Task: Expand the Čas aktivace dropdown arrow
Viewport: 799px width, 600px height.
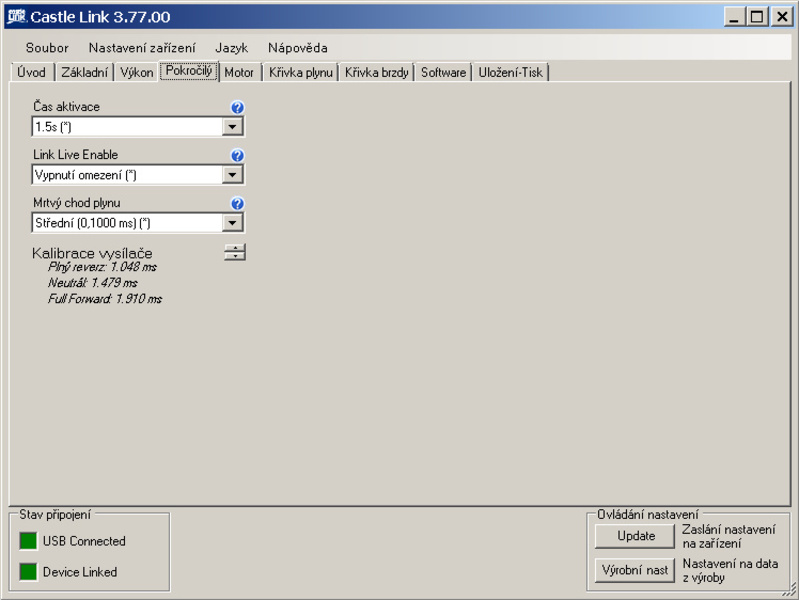Action: (x=232, y=126)
